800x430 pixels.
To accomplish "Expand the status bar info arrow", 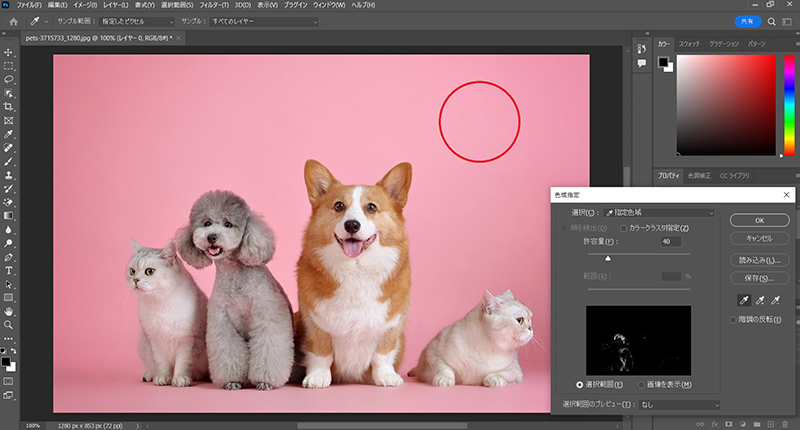I will pos(137,426).
